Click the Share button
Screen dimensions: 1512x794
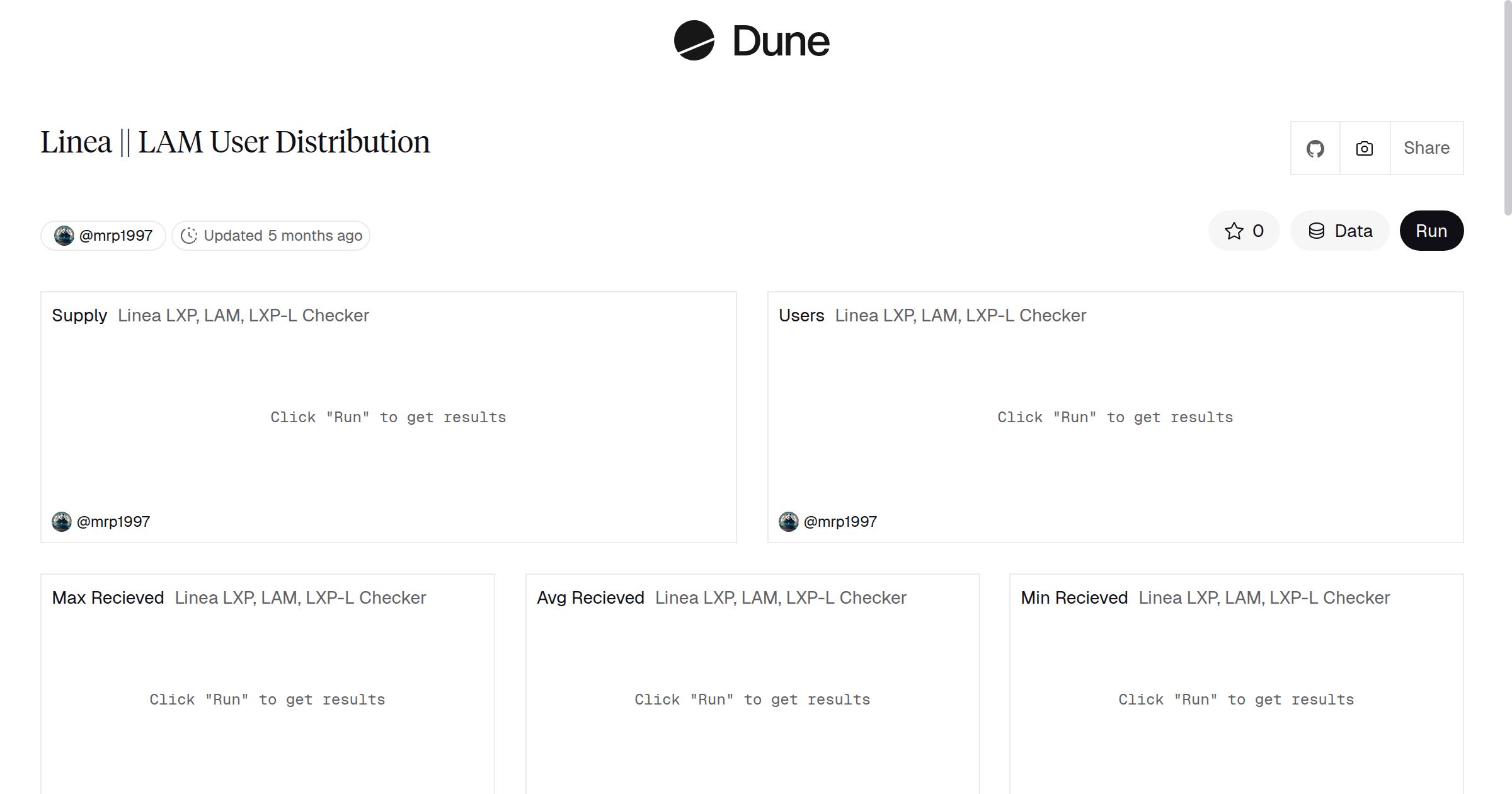(x=1426, y=147)
